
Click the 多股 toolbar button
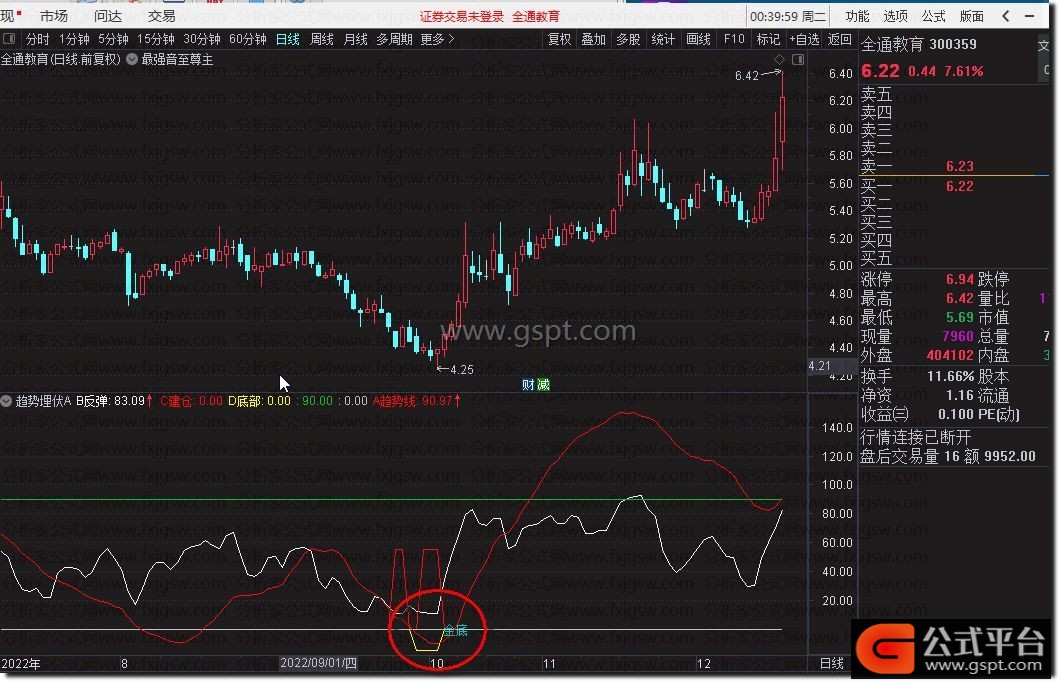pos(628,39)
